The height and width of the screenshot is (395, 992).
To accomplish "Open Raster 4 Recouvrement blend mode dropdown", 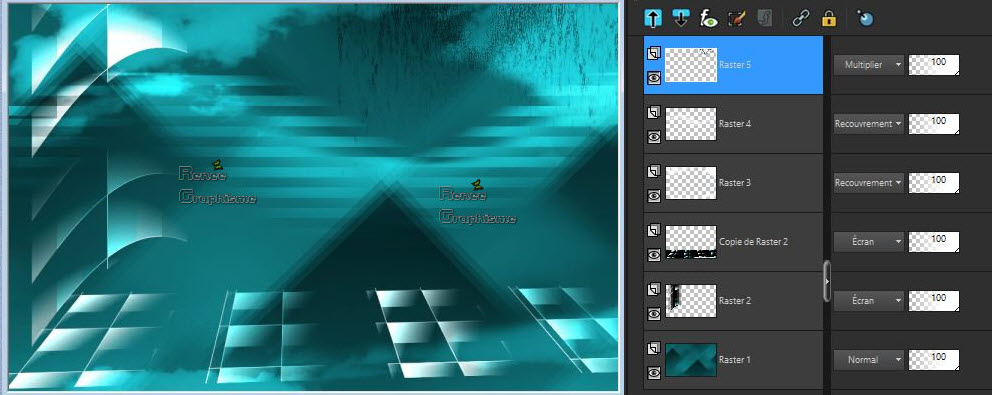I will point(868,123).
